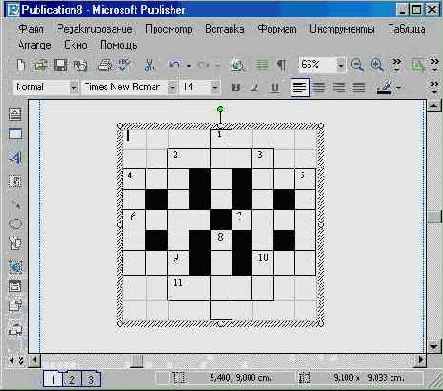This screenshot has width=443, height=391.
Task: Go to page 2 tab
Action: 72,379
